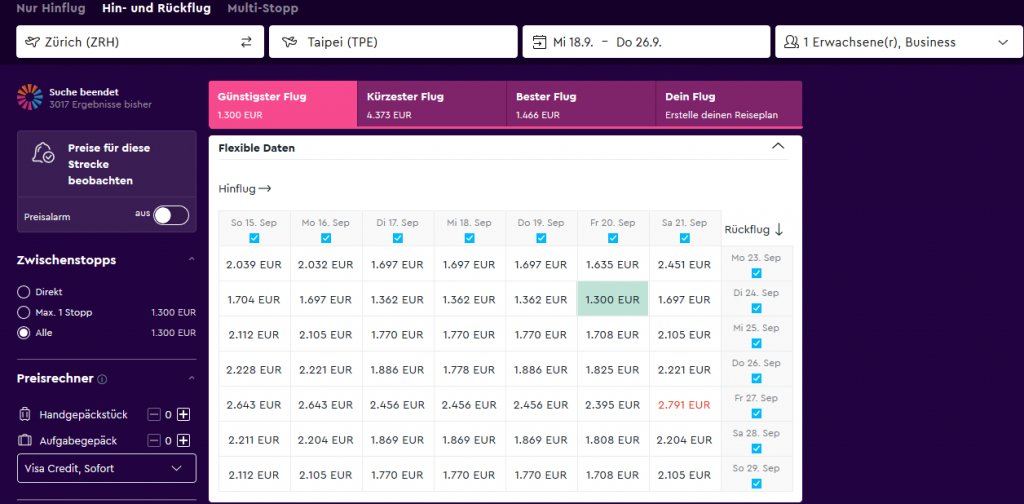Open the Mi 18.9. – Do 26.9. date field

click(647, 42)
